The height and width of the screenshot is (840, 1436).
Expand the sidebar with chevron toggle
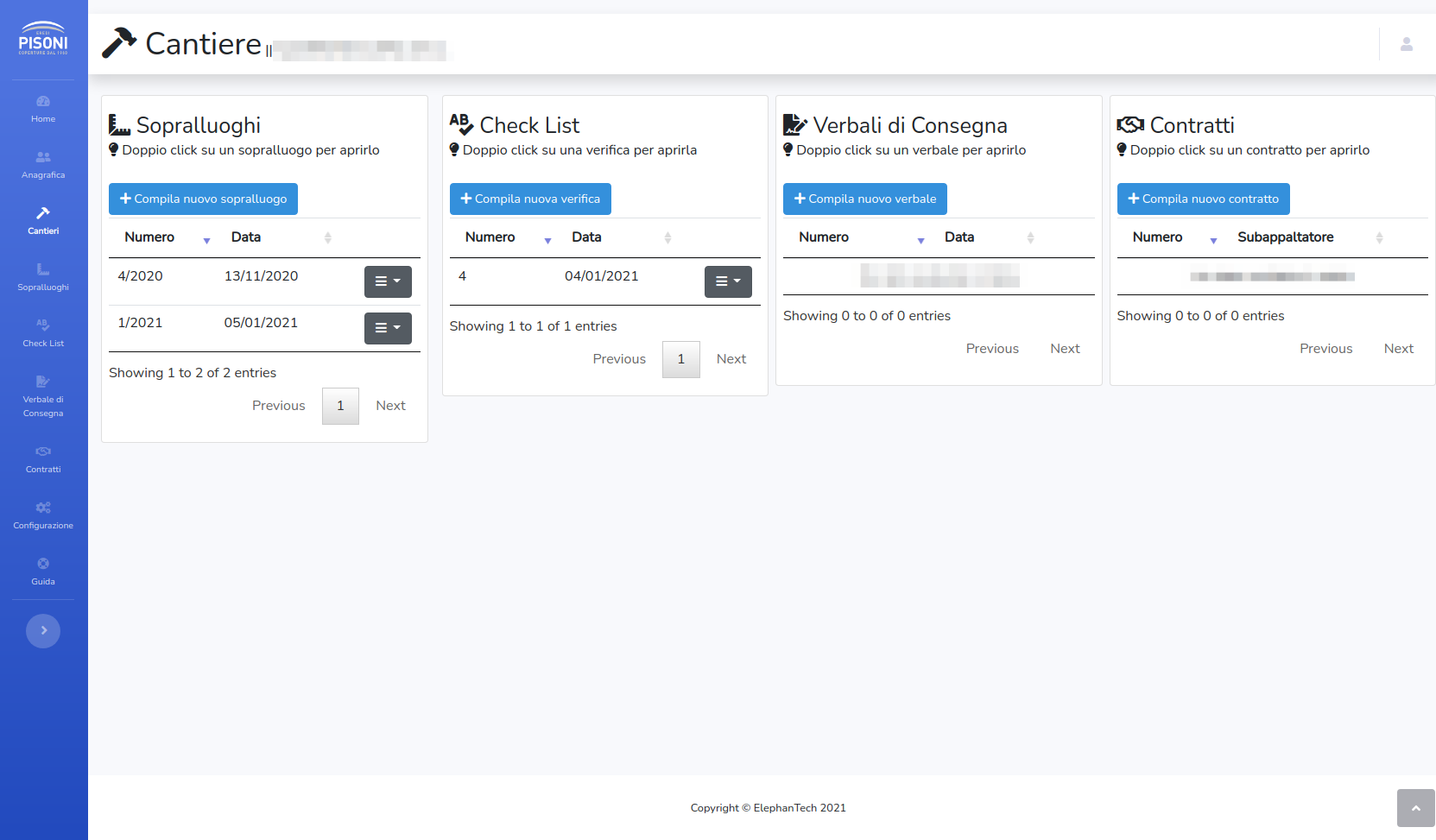[43, 631]
